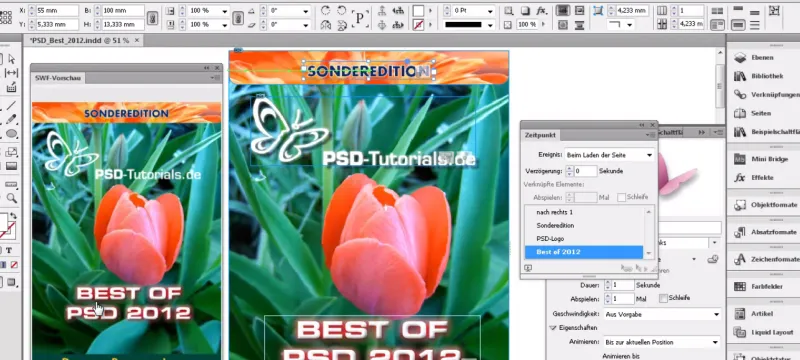Click the preview spread icon in Zeitpunkt panel
The image size is (800, 360).
tap(528, 268)
